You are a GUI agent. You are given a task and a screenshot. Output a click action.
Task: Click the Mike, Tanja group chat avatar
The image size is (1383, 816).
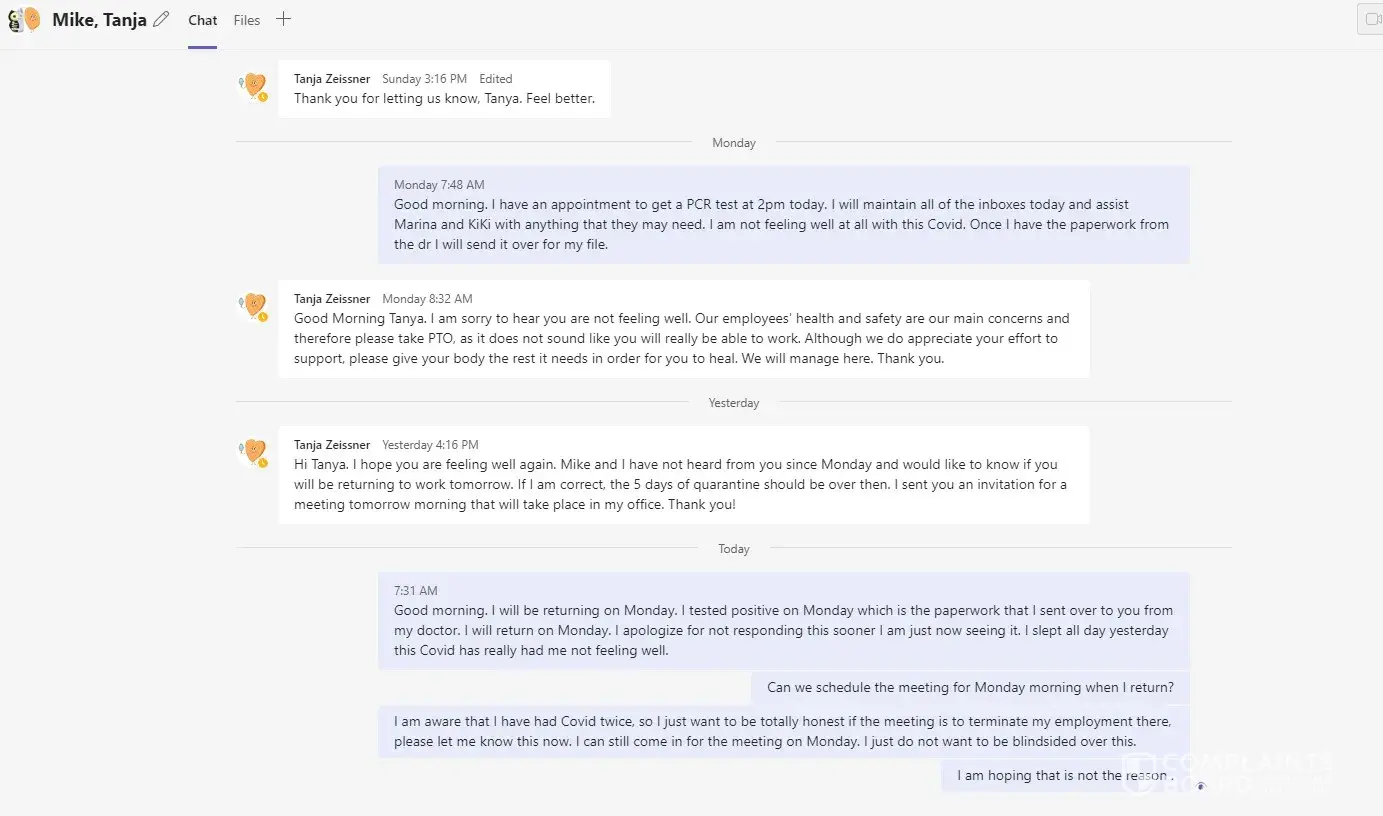(x=24, y=20)
